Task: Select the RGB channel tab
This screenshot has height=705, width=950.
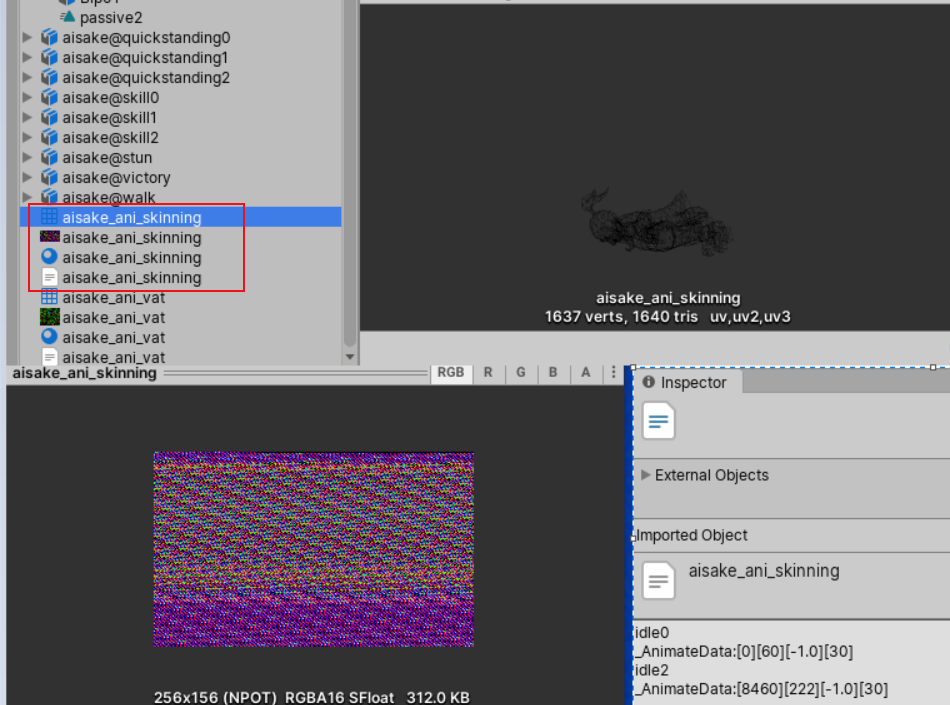Action: [x=451, y=372]
